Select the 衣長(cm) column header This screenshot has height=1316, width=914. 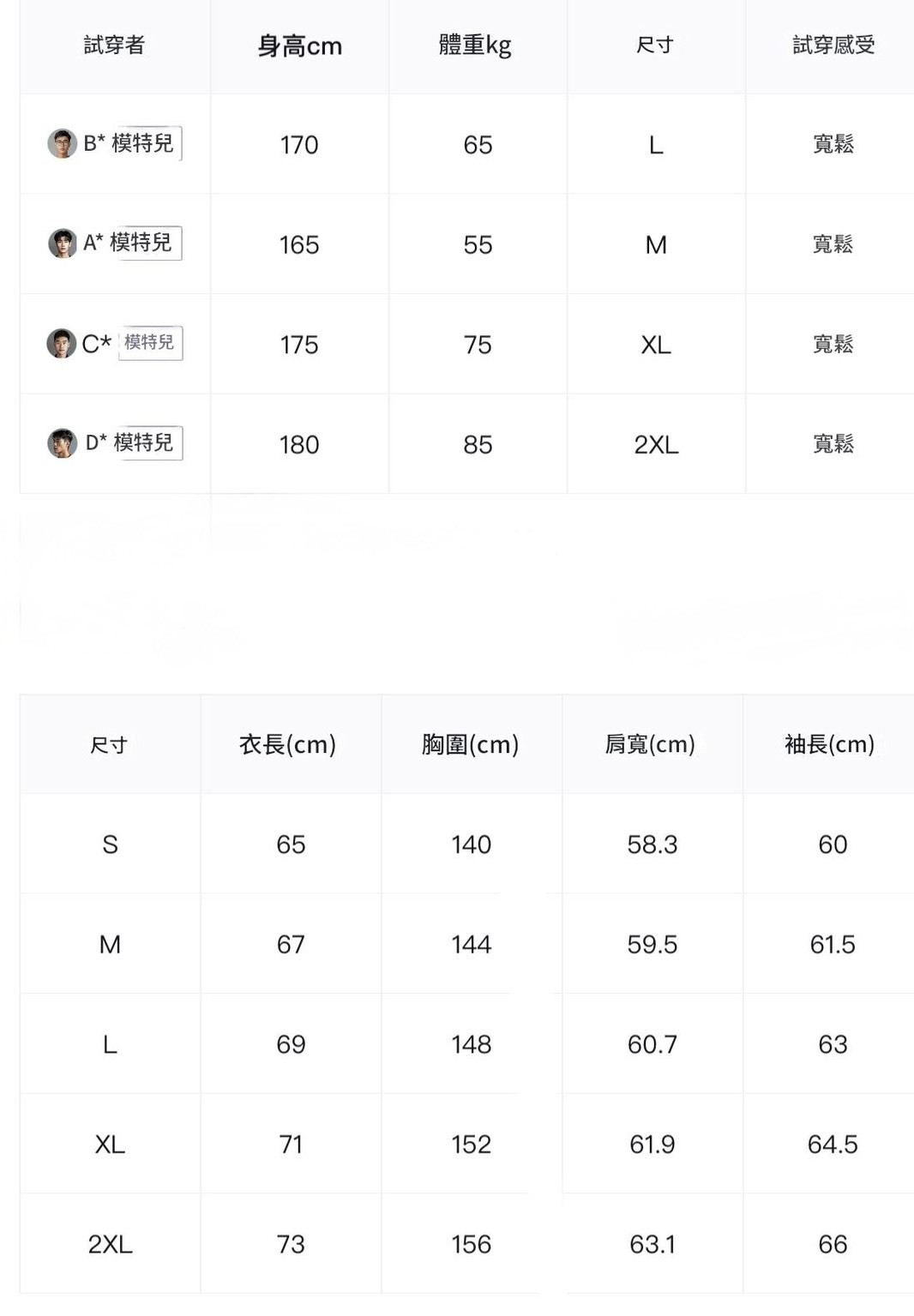288,744
